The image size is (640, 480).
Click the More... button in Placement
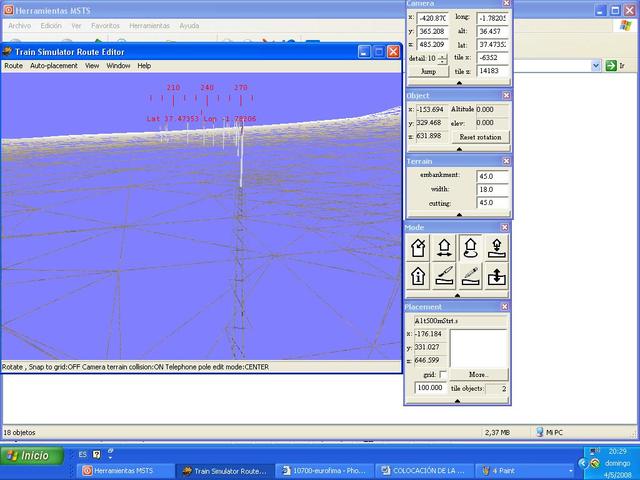pyautogui.click(x=479, y=374)
